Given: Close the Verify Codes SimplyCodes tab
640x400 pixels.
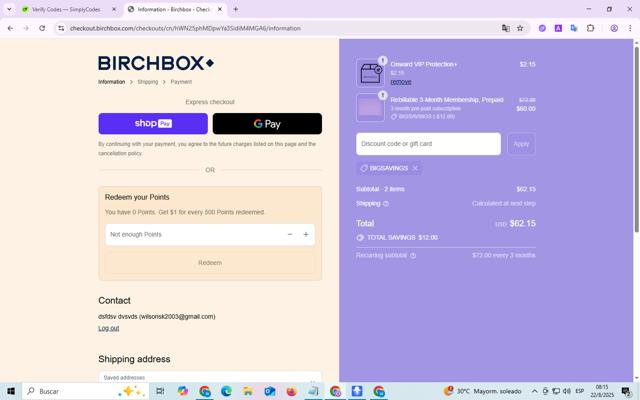Looking at the screenshot, I should [x=114, y=9].
